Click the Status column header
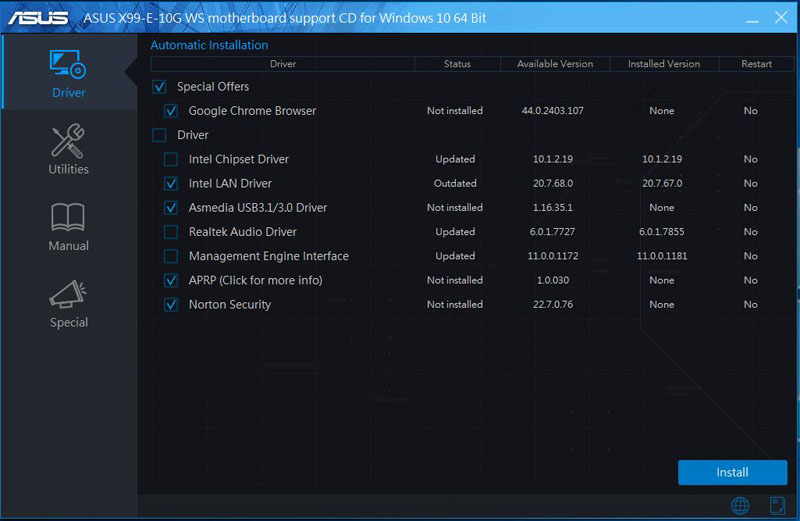This screenshot has height=521, width=800. [457, 64]
